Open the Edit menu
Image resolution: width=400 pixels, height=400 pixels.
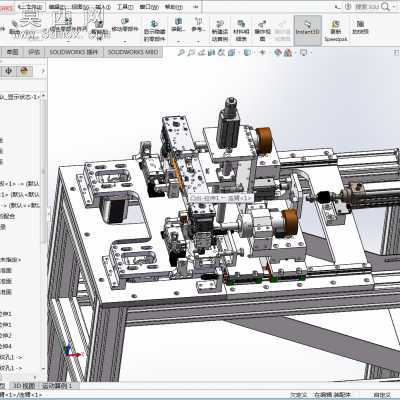[57, 7]
